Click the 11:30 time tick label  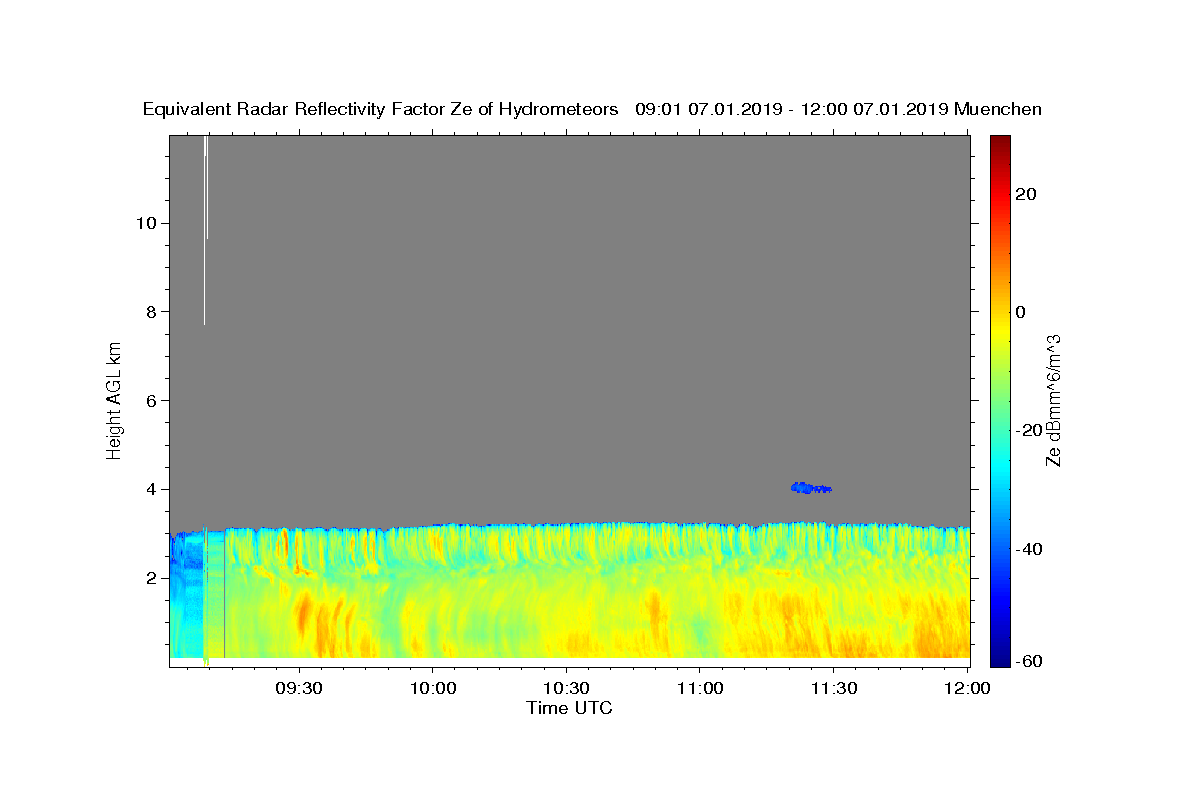833,688
